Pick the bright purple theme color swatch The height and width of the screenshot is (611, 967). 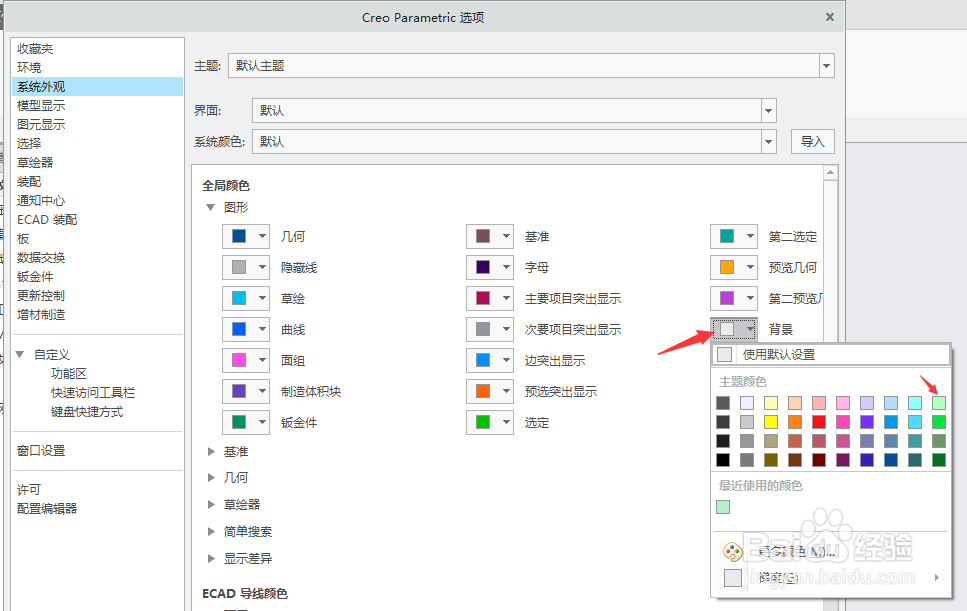click(867, 422)
